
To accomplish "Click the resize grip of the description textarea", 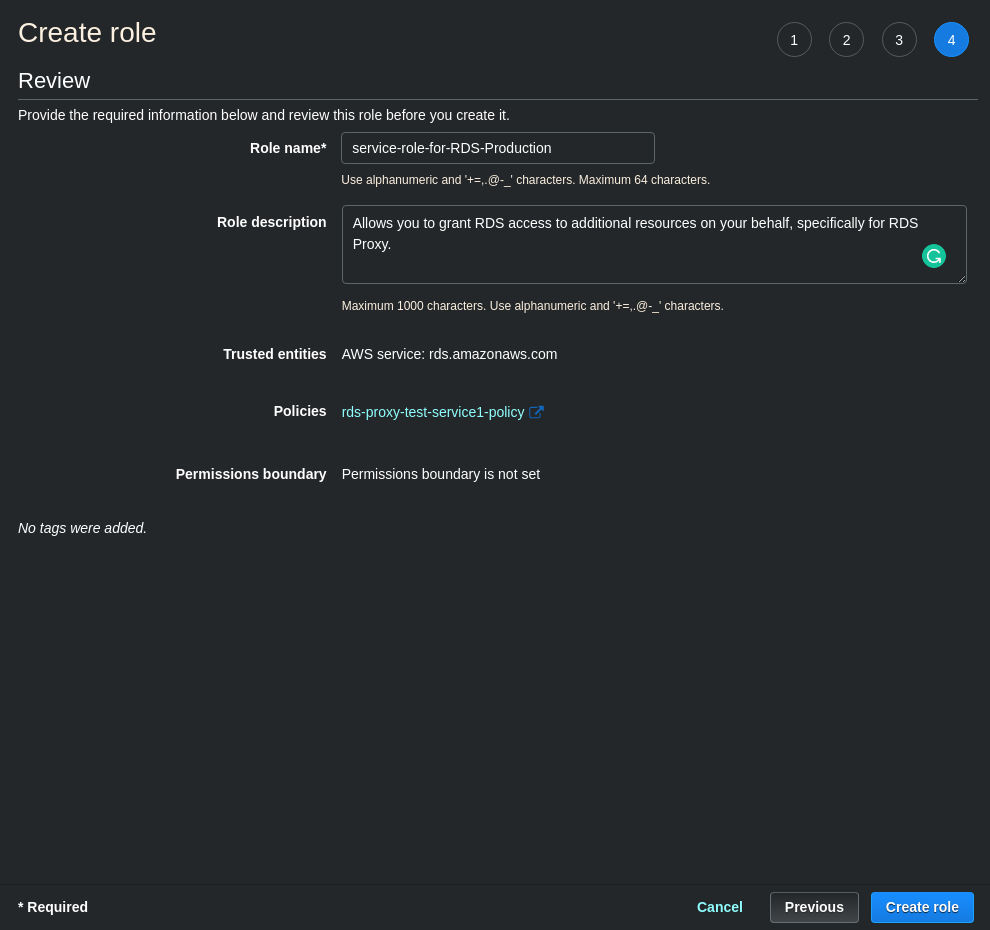I will pyautogui.click(x=961, y=278).
